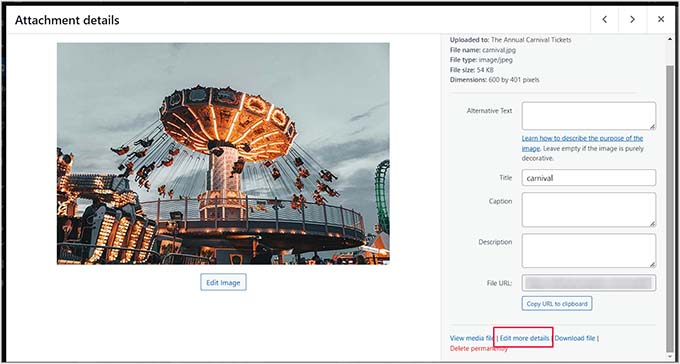Image resolution: width=680 pixels, height=364 pixels.
Task: Open the Edit more details link
Action: tap(525, 338)
